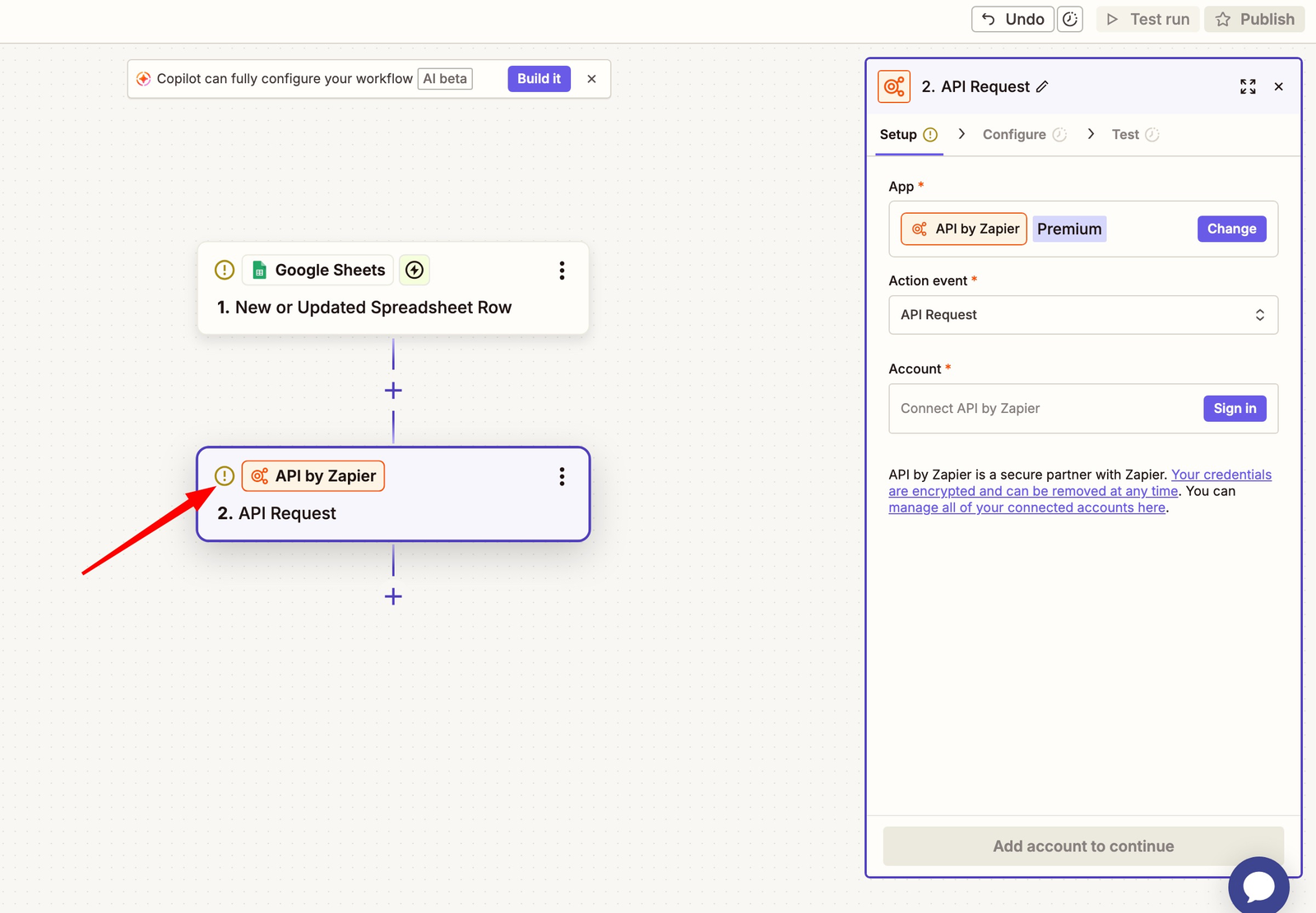The width and height of the screenshot is (1316, 913).
Task: Click Add account to continue button
Action: coord(1083,846)
